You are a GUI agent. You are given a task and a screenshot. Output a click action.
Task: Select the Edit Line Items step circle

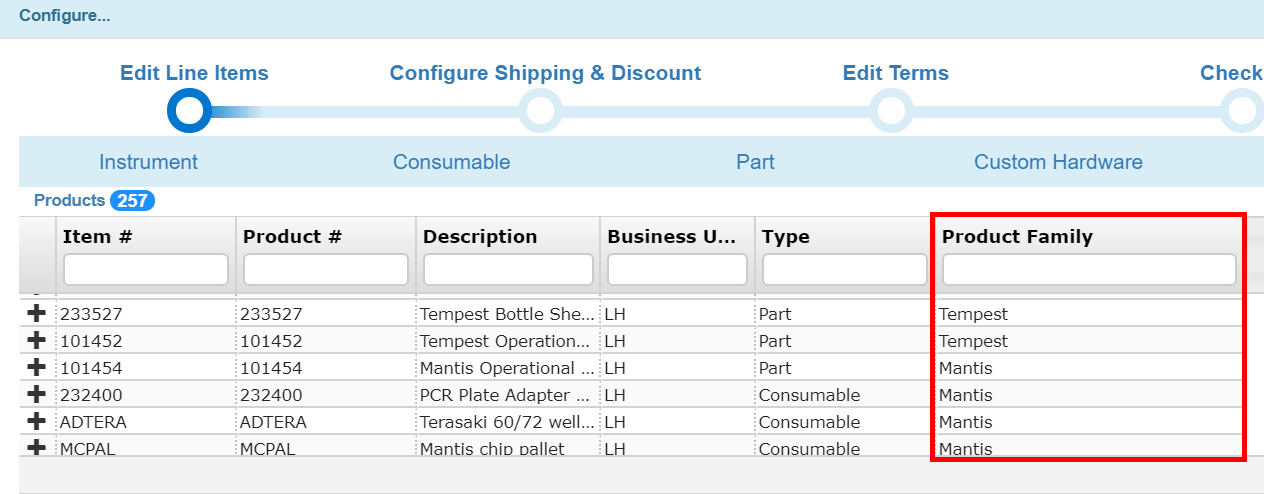tap(190, 110)
